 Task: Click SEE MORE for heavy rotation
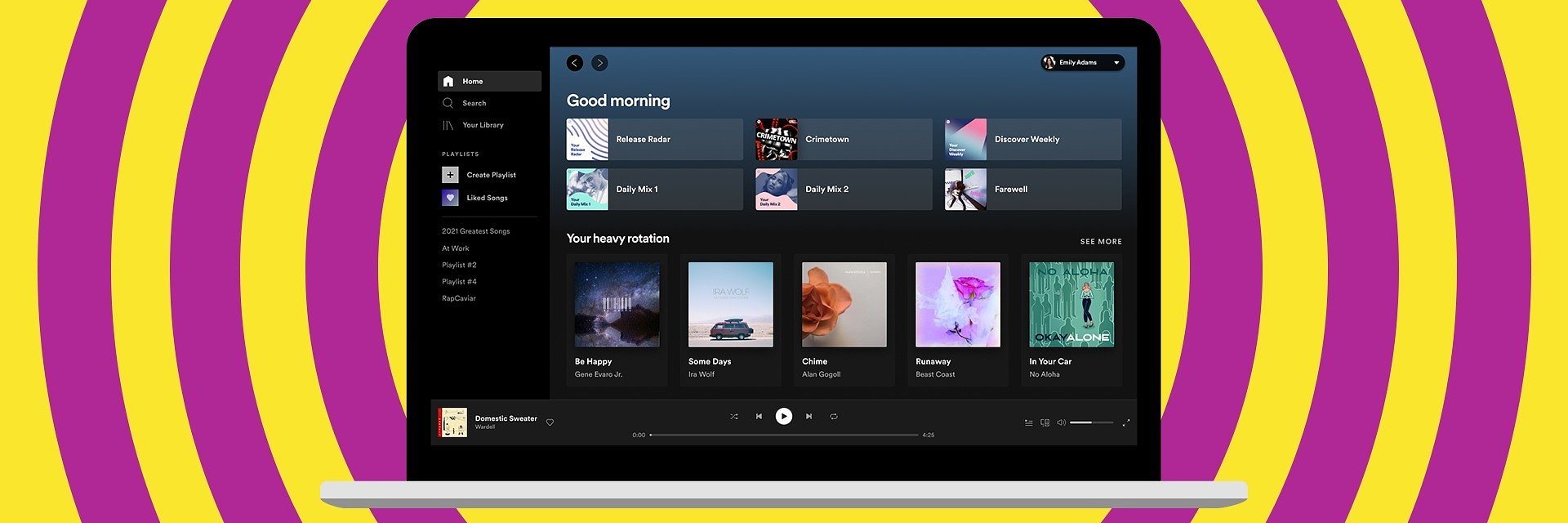1100,242
